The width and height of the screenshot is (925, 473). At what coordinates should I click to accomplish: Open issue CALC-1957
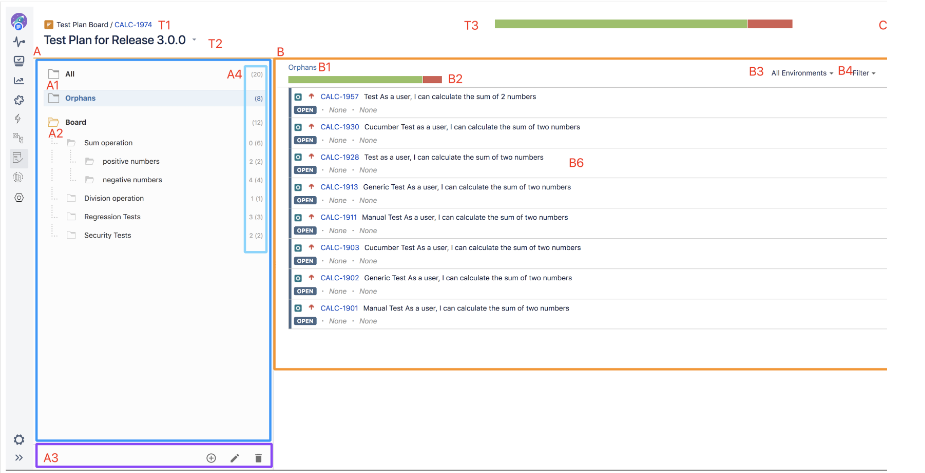(339, 97)
